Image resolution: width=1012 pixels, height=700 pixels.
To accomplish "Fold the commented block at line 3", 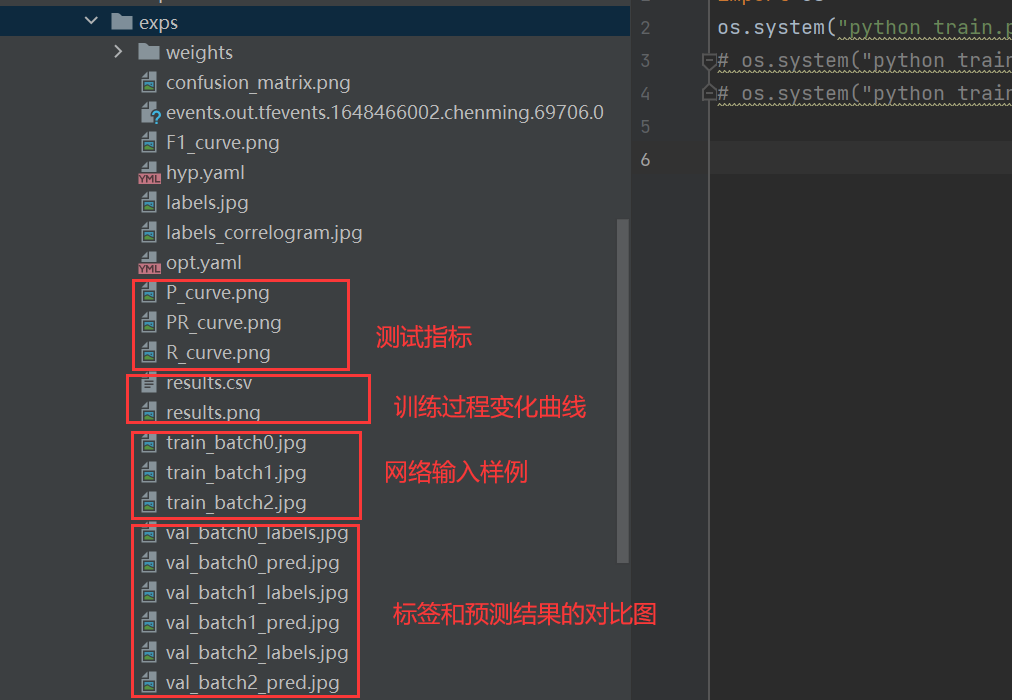I will point(709,61).
